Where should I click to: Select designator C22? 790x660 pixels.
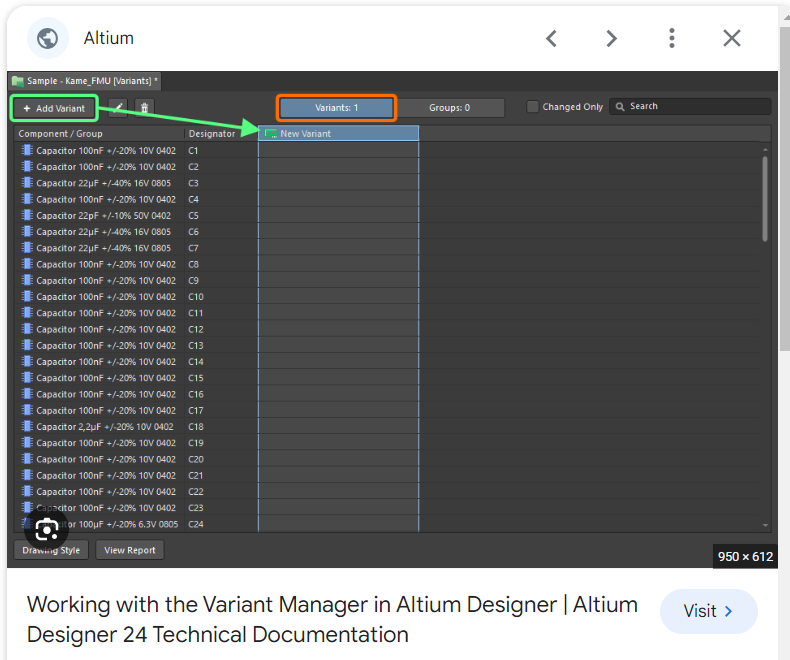(x=195, y=492)
